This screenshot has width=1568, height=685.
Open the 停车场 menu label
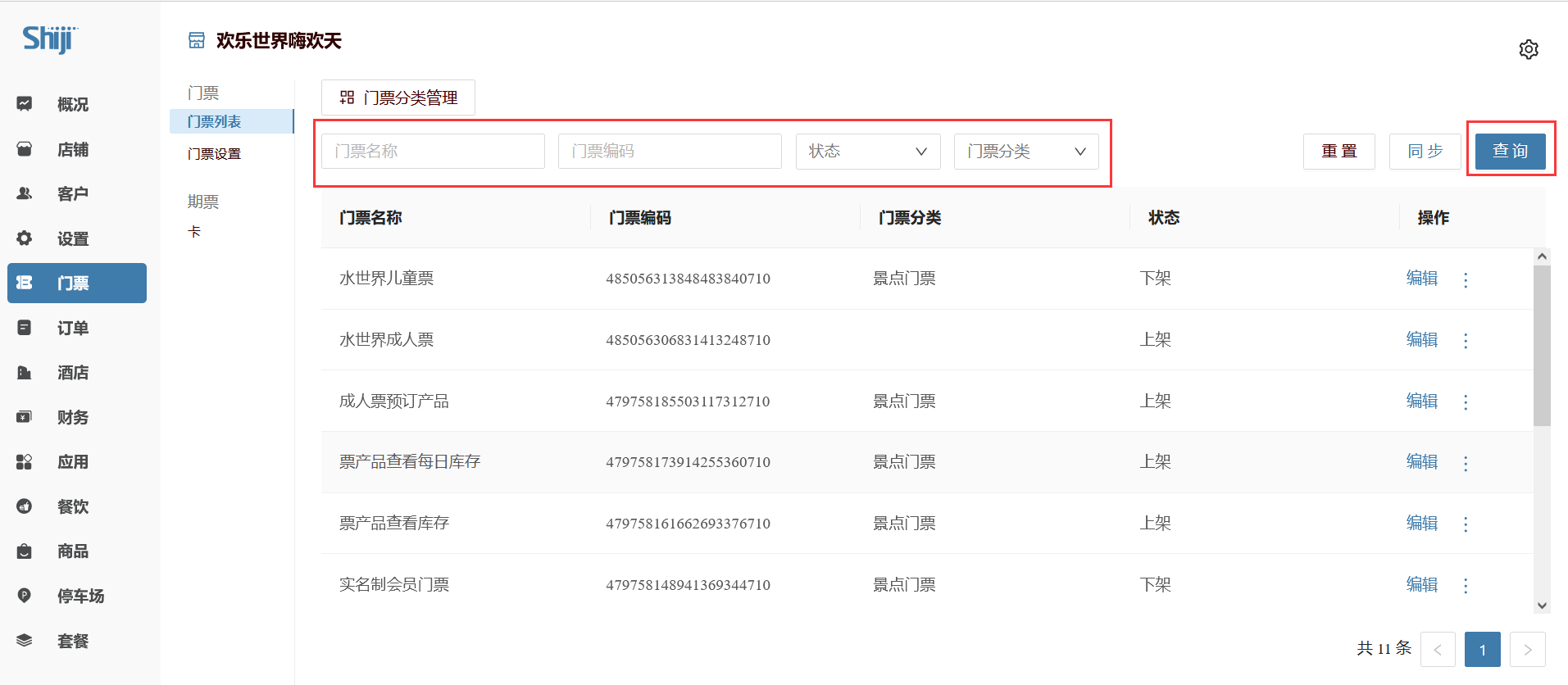(x=80, y=596)
